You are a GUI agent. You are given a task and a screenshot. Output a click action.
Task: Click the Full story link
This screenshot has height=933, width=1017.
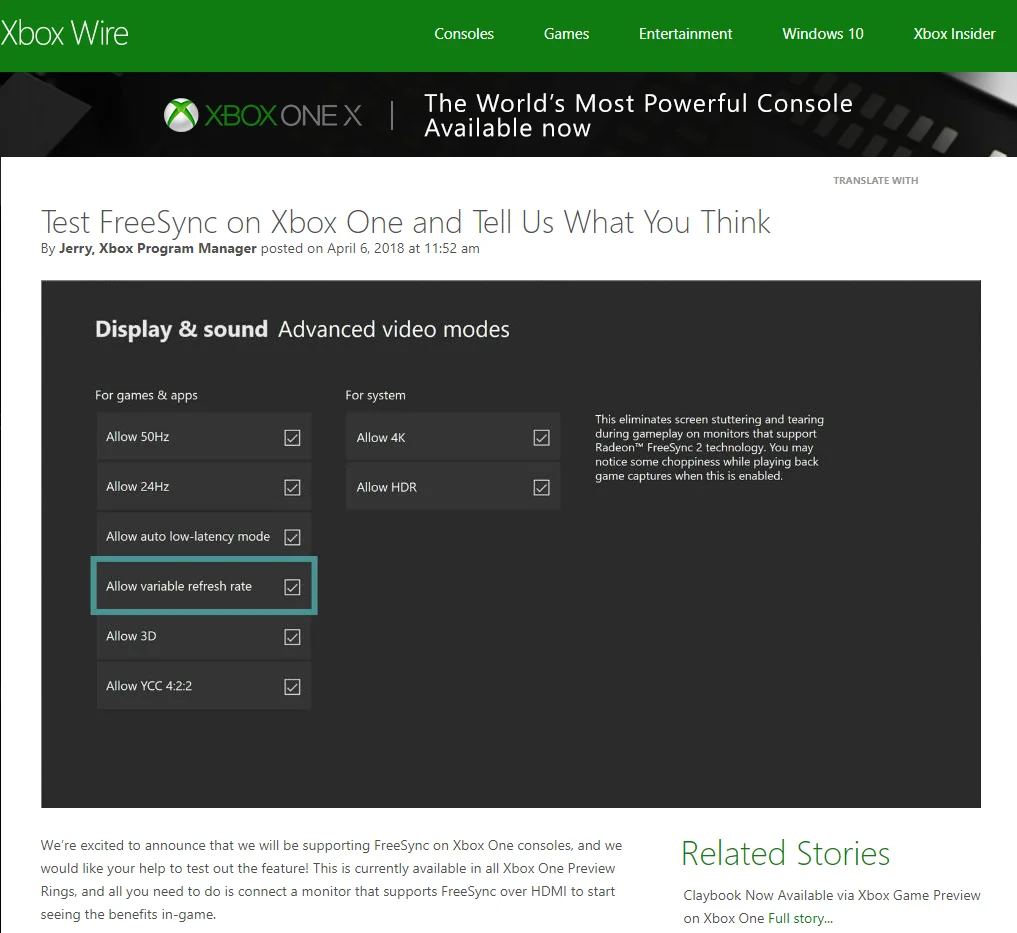click(800, 918)
